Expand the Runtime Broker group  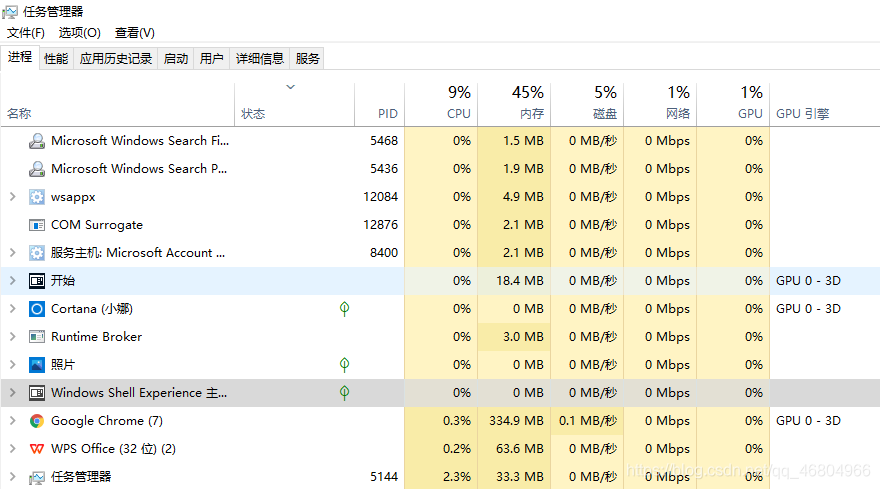(12, 337)
